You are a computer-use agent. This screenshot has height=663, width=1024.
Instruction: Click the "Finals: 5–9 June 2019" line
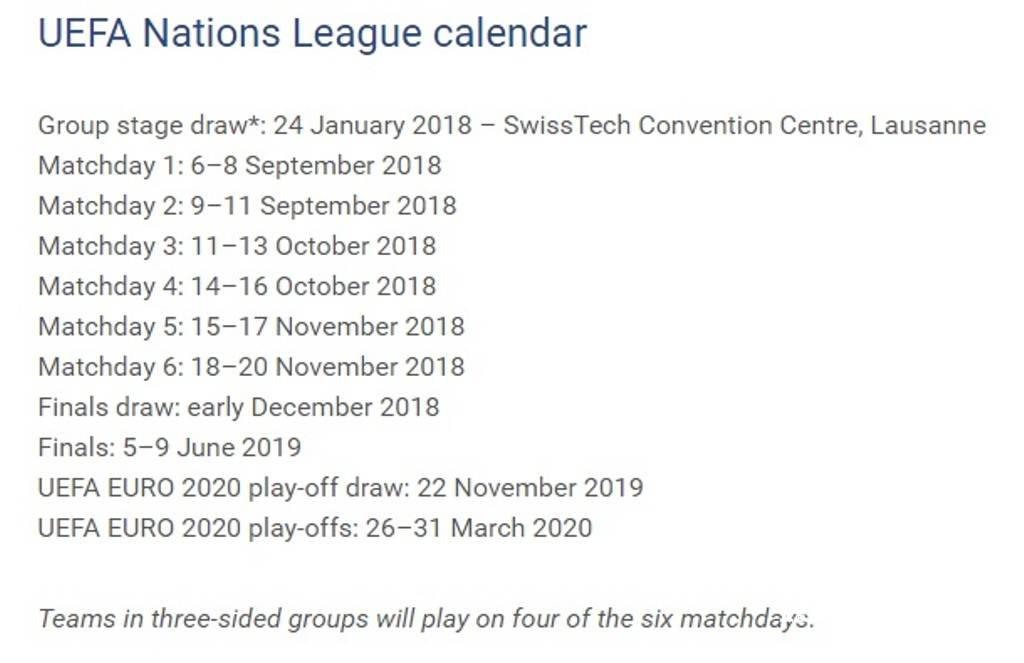169,447
